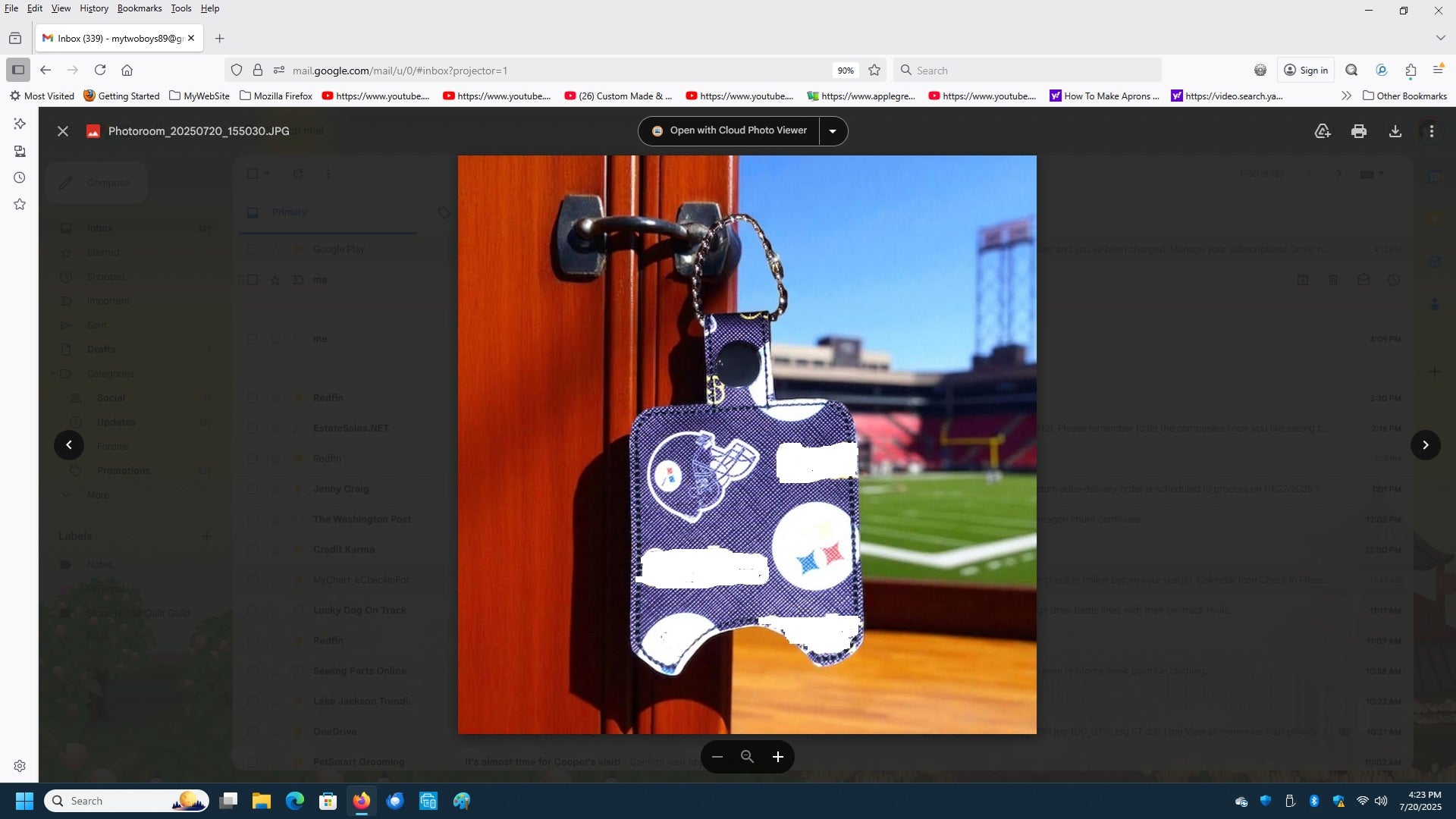Go to next attachment arrow
The height and width of the screenshot is (819, 1456).
point(1425,445)
